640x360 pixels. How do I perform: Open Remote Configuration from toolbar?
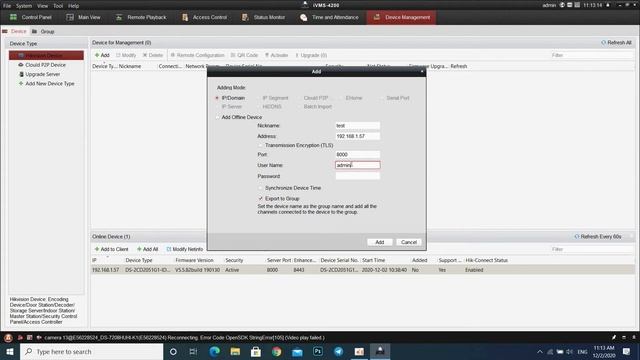[x=198, y=55]
